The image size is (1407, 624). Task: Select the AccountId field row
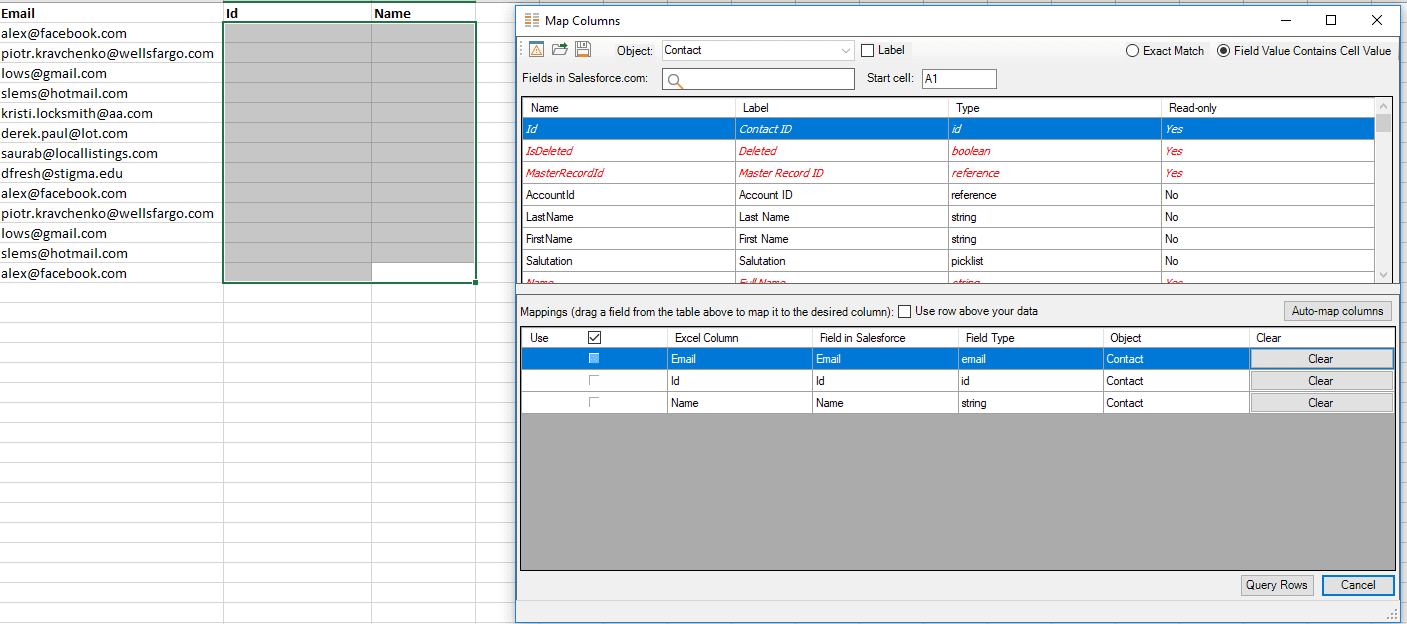pos(948,195)
